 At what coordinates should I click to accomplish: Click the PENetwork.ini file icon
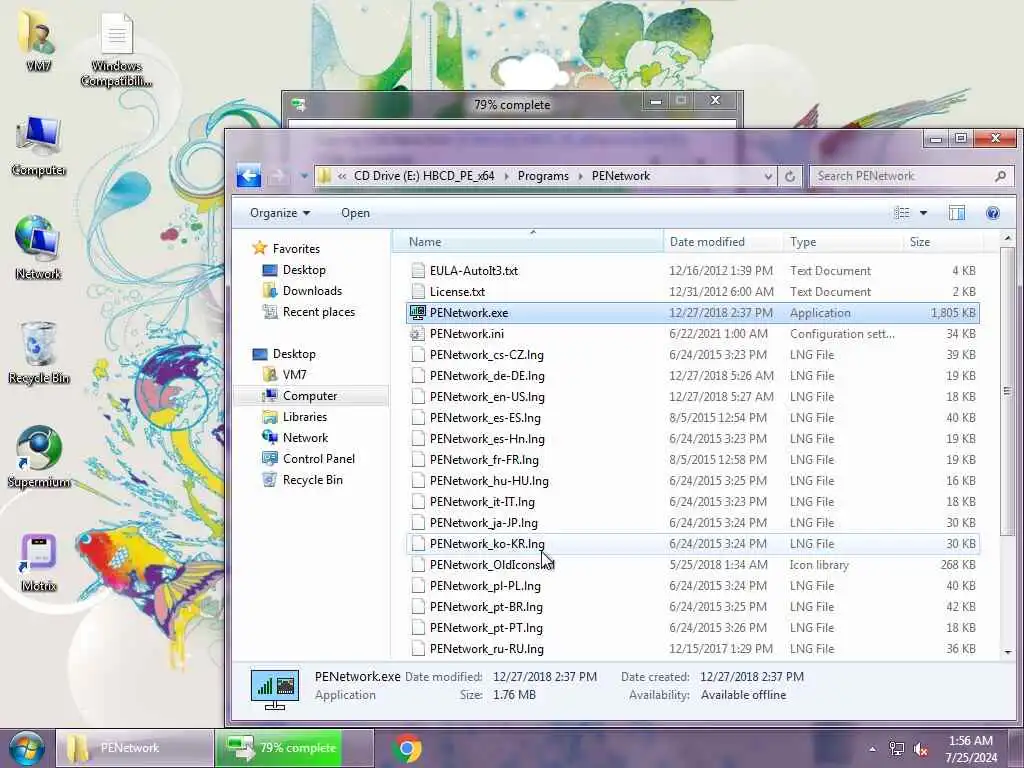click(417, 334)
